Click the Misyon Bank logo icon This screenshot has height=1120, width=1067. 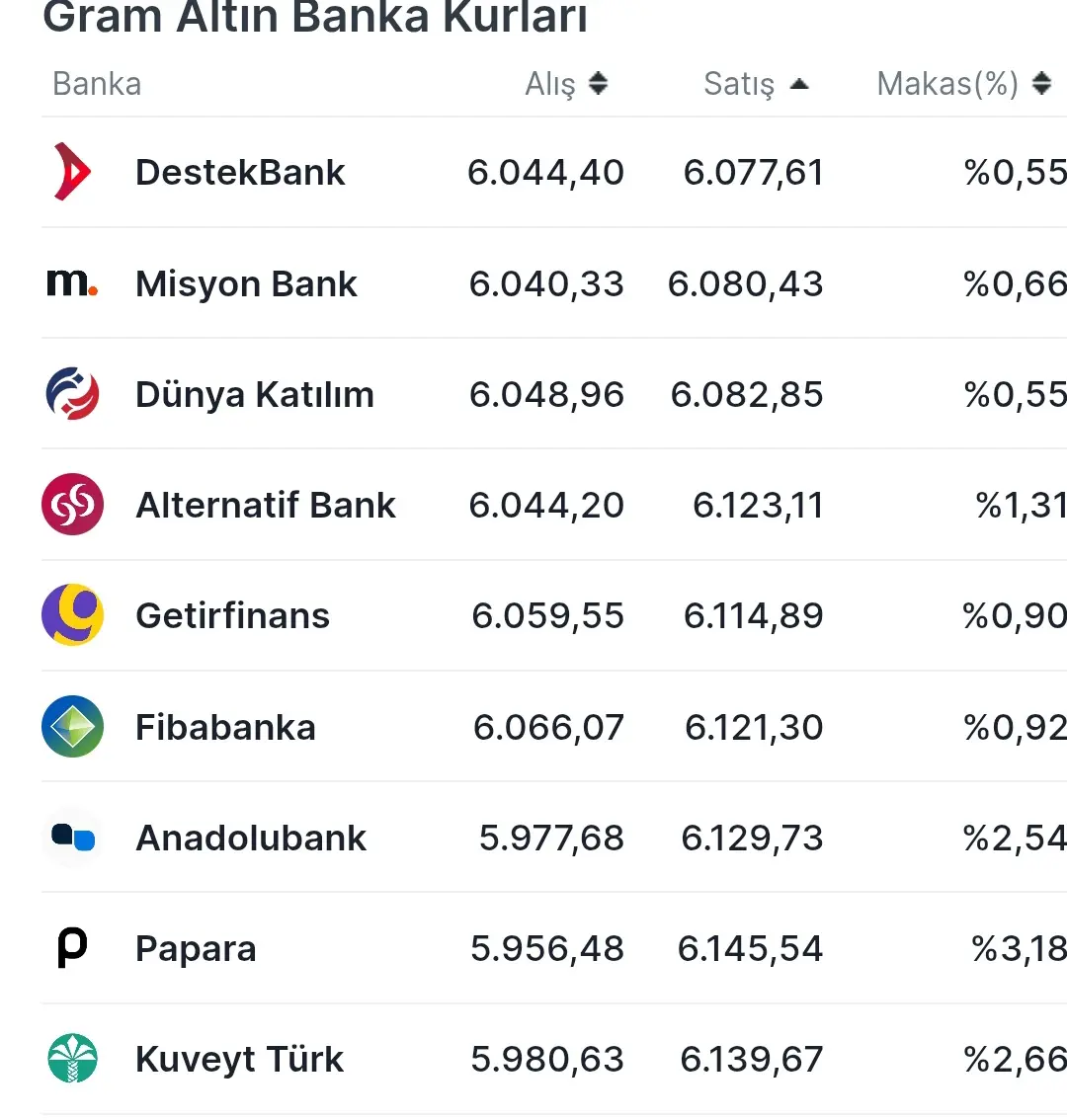click(x=72, y=283)
